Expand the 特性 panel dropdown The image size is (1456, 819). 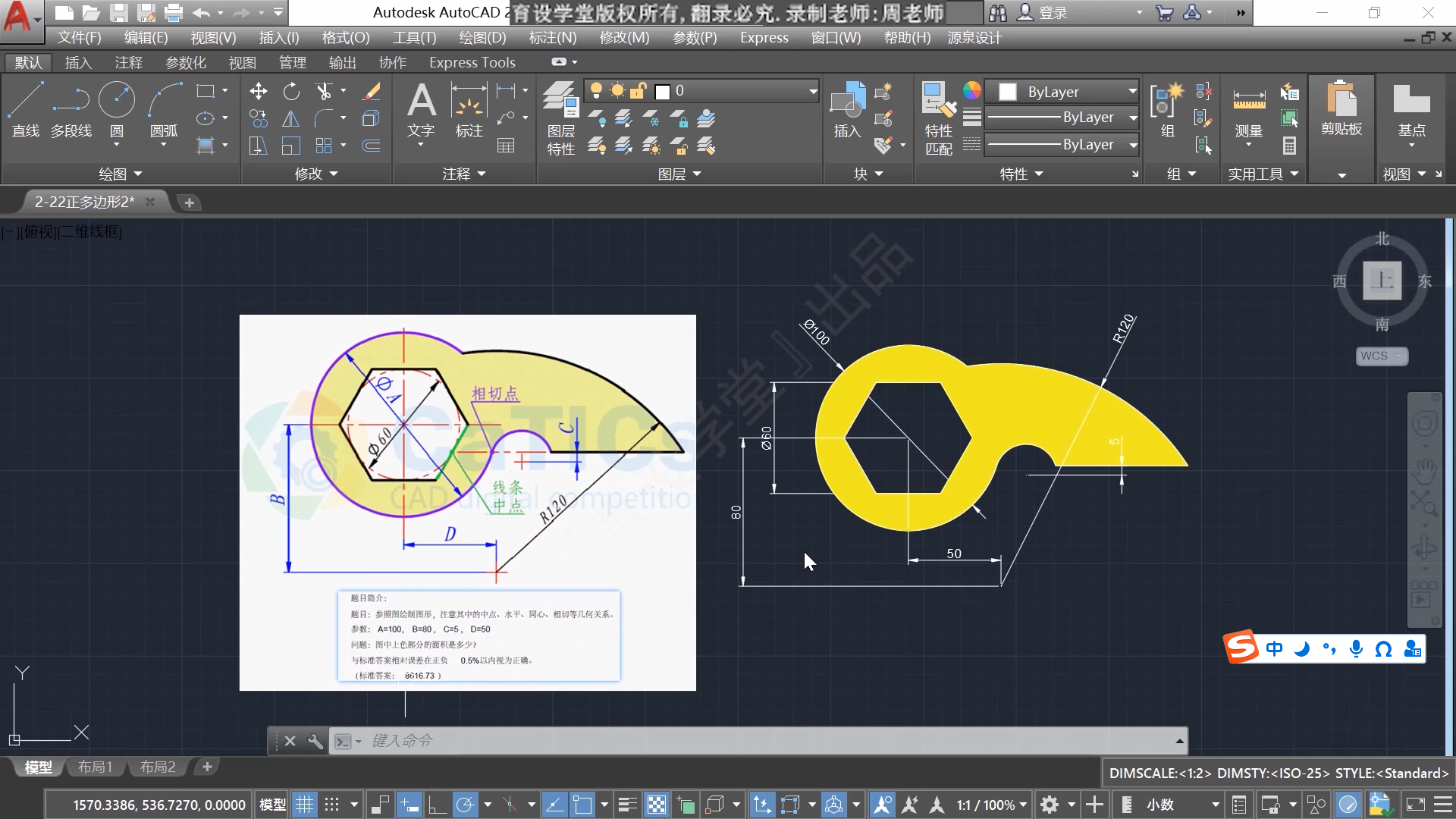(x=1021, y=174)
